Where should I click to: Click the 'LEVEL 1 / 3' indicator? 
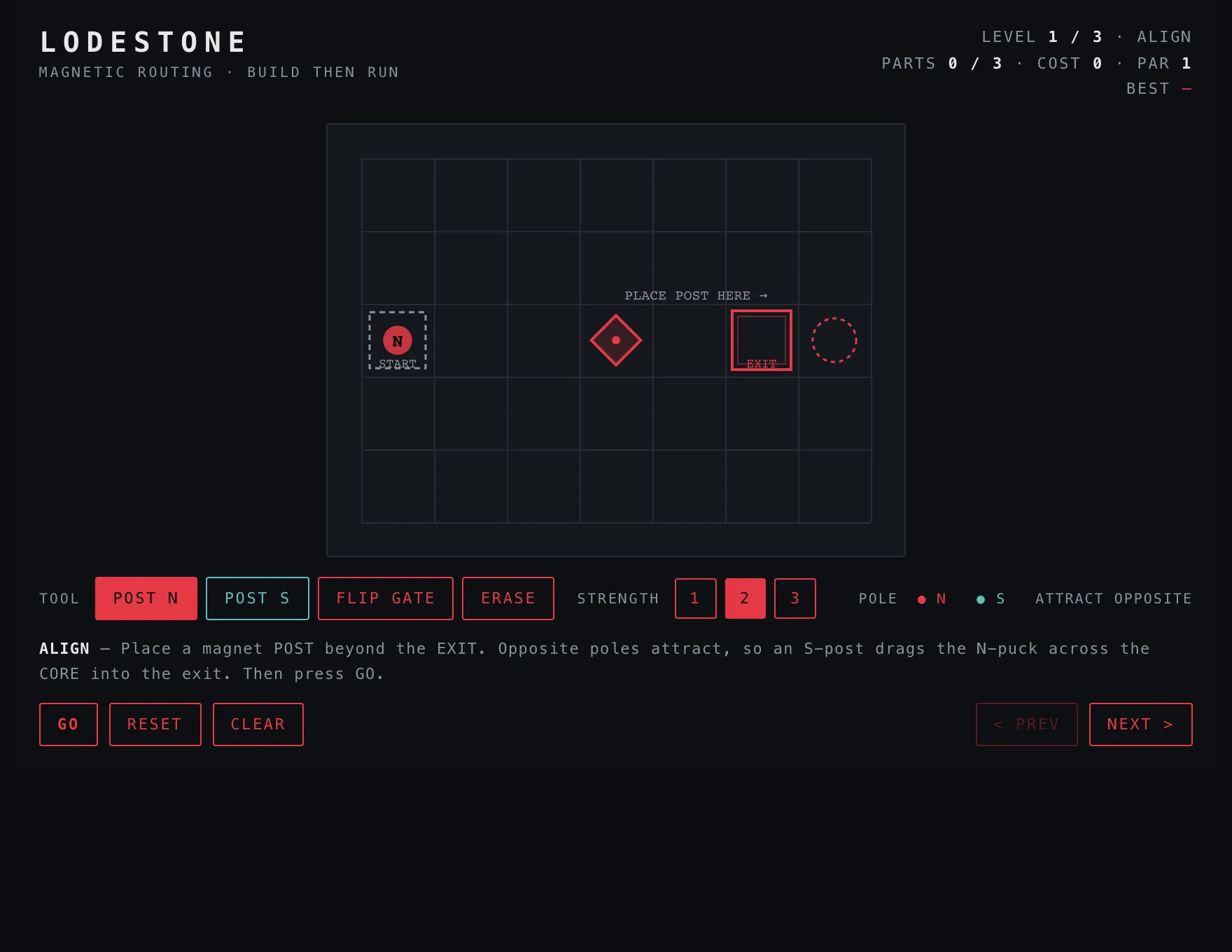(x=1042, y=37)
